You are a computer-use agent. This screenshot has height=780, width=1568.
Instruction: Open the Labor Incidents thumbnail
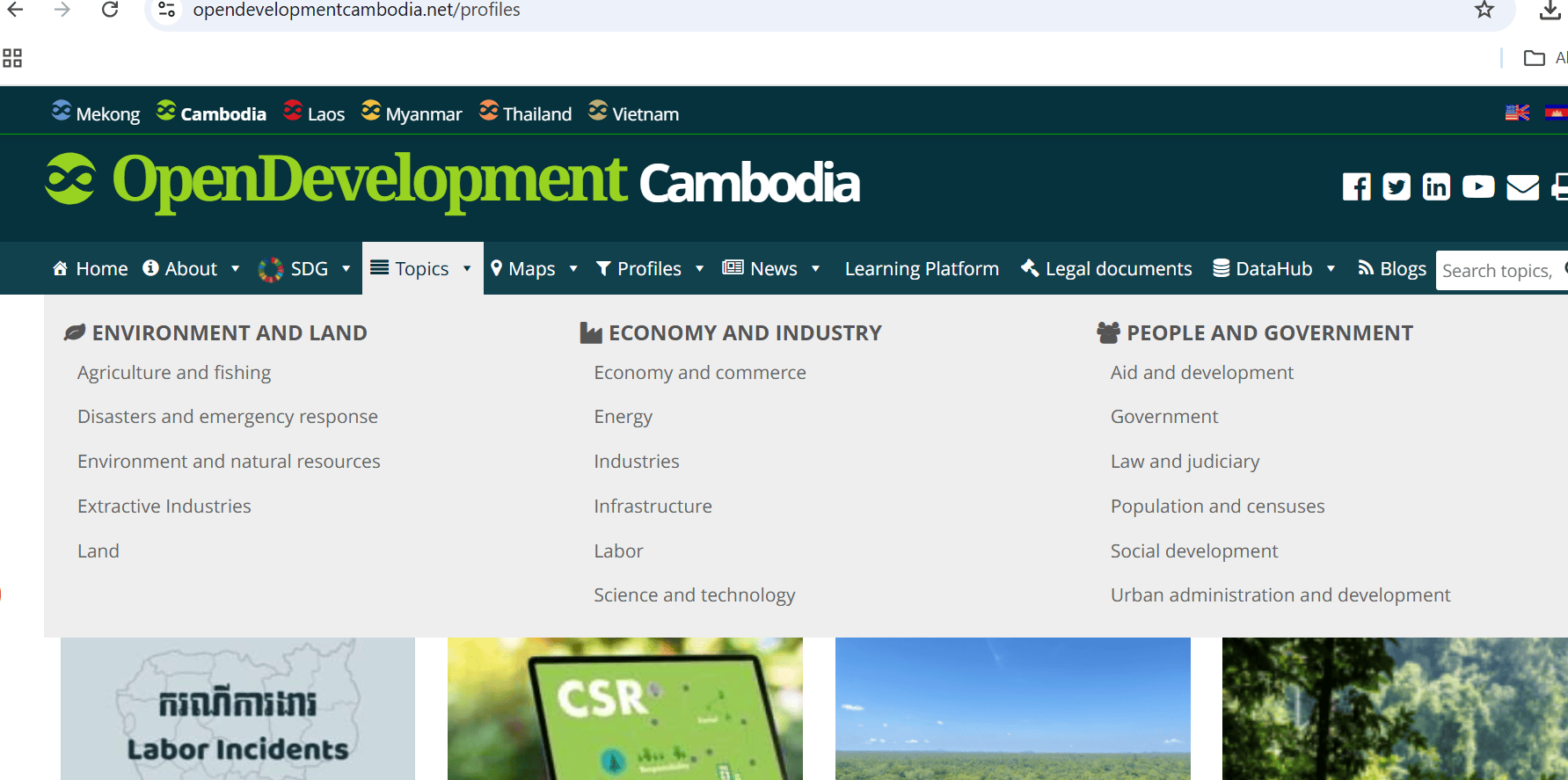pyautogui.click(x=237, y=709)
